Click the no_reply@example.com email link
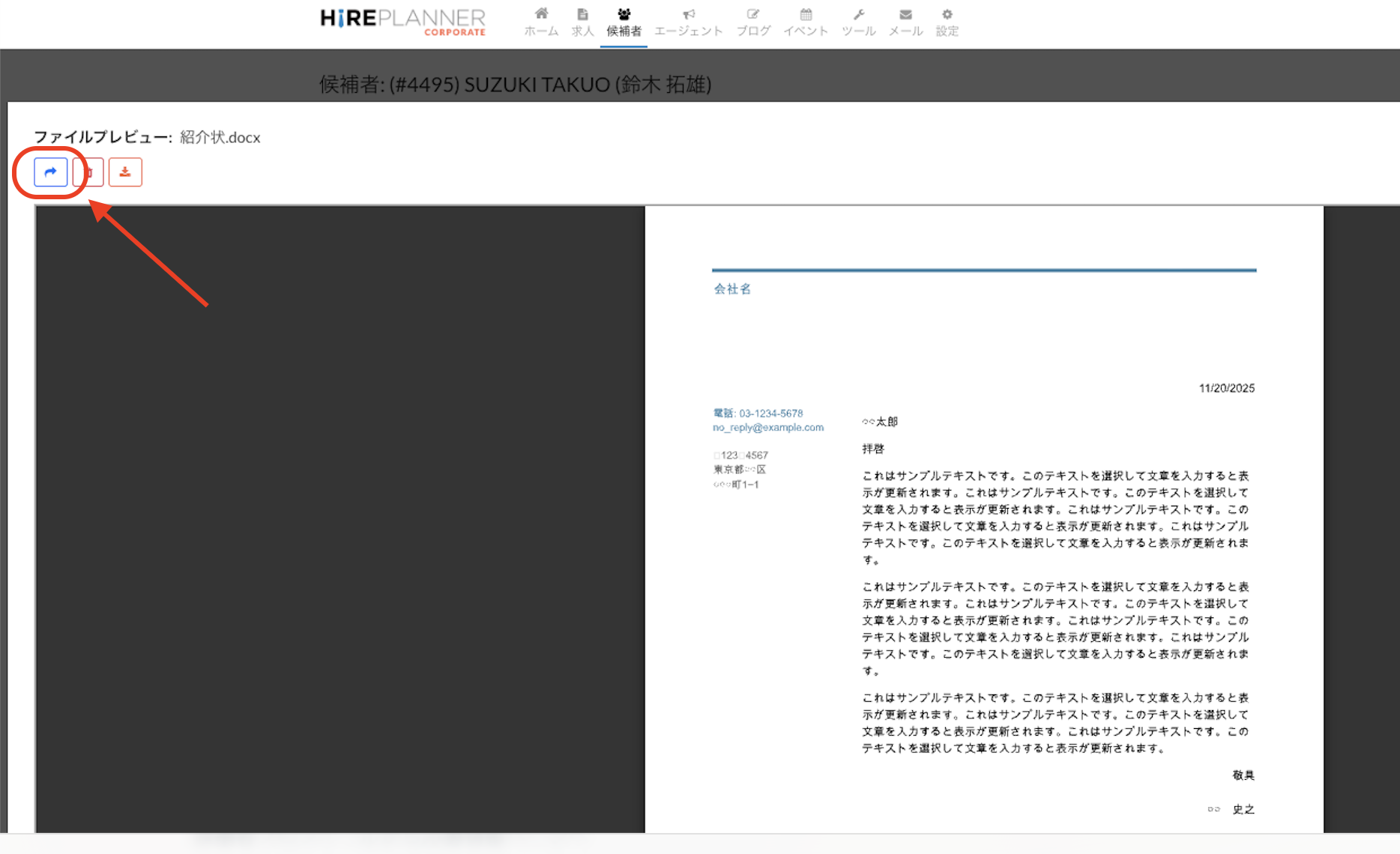 point(768,428)
